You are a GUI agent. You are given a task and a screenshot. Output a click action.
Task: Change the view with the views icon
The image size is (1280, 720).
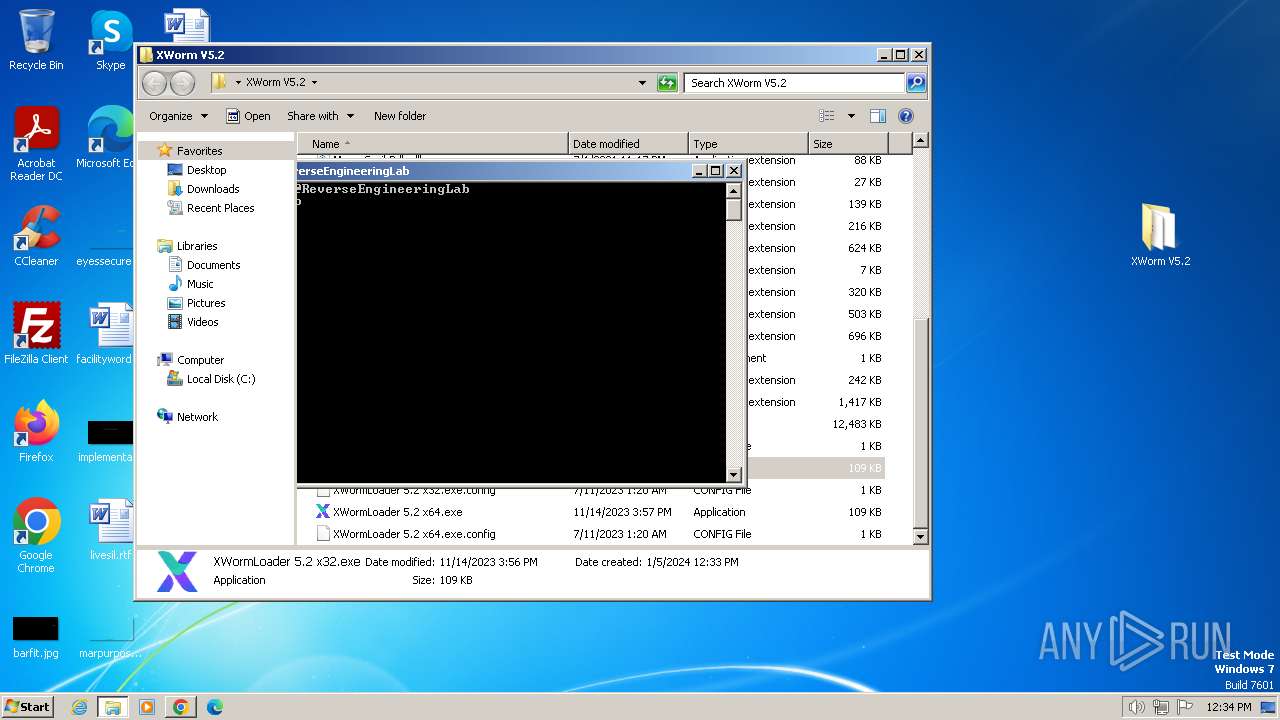pos(827,116)
